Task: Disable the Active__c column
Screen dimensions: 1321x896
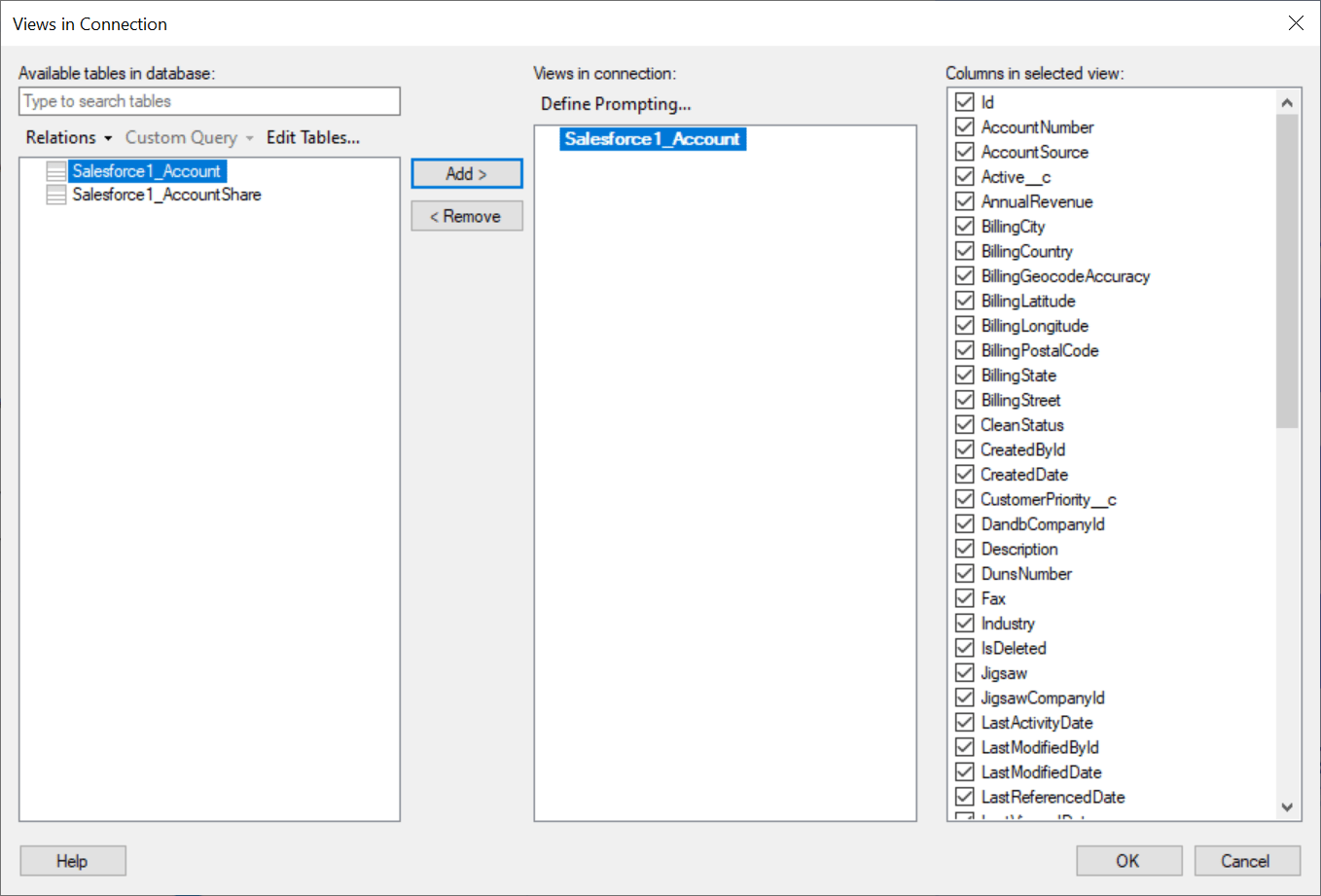Action: tap(964, 176)
